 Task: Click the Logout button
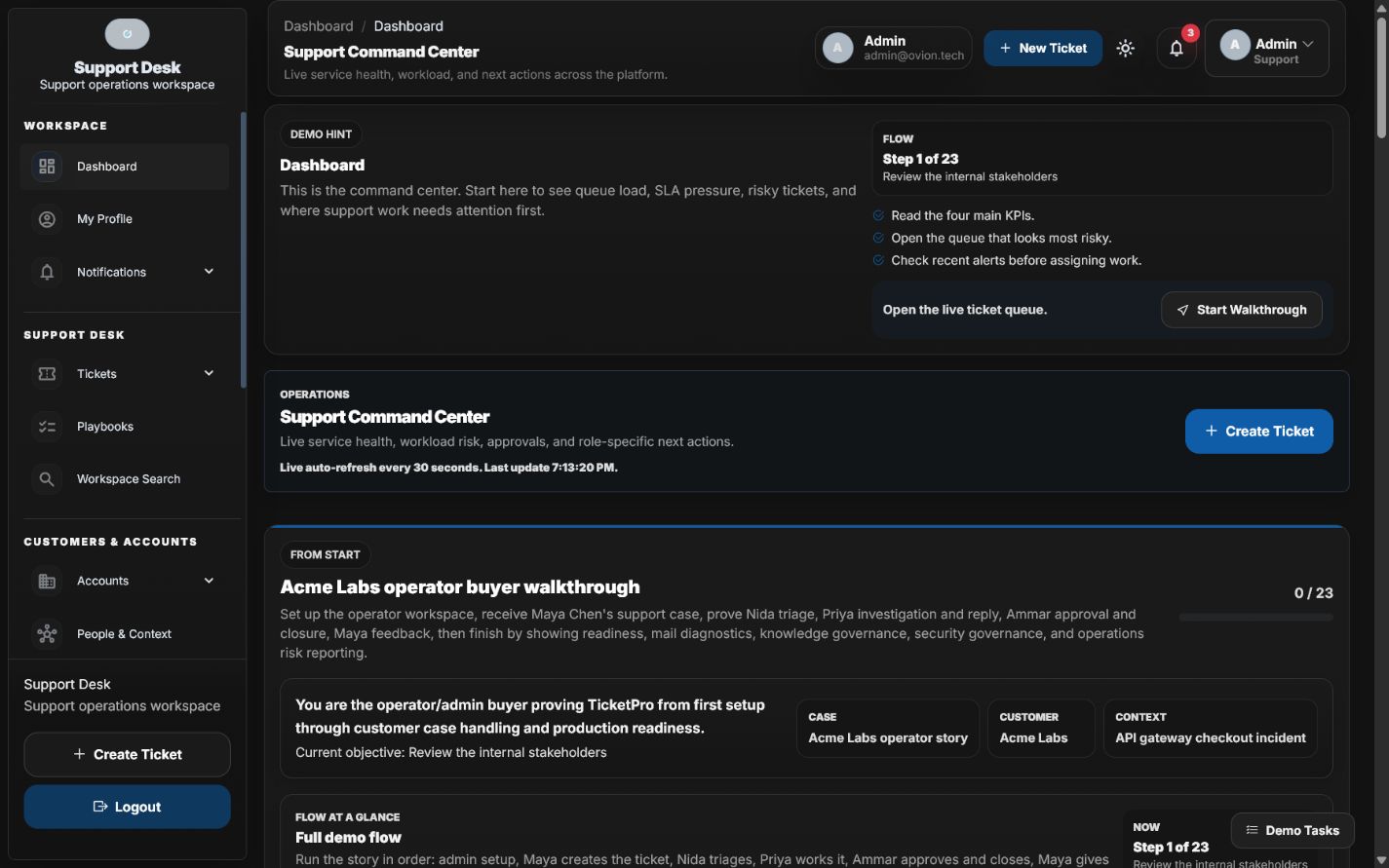(127, 808)
